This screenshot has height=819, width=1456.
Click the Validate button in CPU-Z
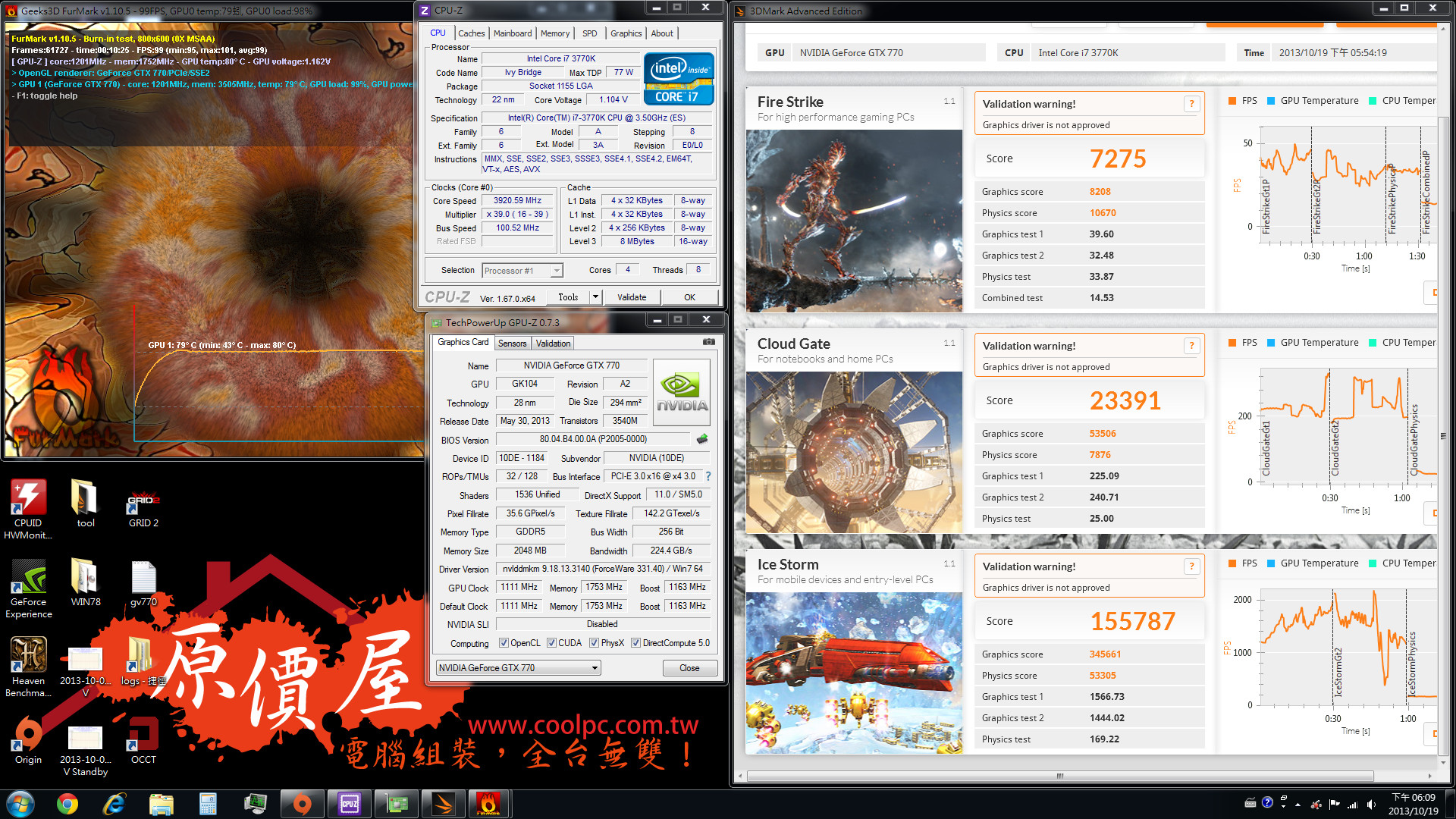click(632, 297)
